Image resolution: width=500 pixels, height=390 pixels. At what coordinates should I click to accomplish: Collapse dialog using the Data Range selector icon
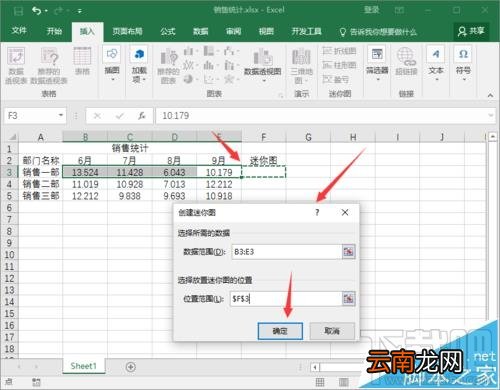point(348,252)
